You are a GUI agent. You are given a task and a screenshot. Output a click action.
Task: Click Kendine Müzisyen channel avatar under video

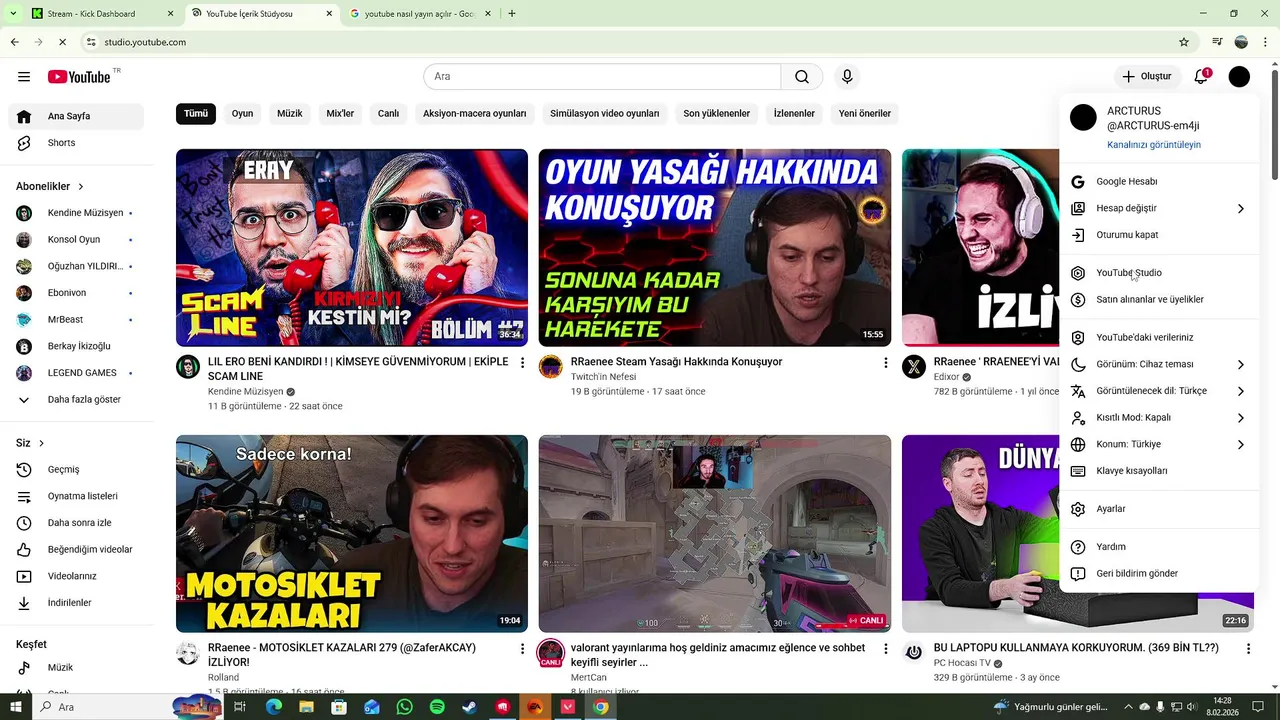tap(188, 367)
